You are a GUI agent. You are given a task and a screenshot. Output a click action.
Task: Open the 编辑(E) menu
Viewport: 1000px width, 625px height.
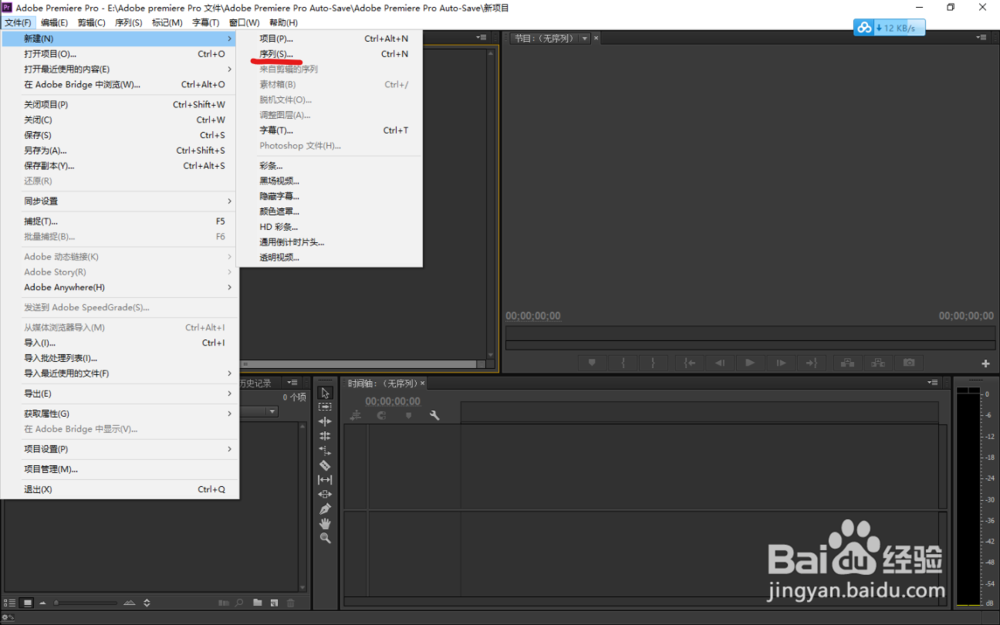54,22
